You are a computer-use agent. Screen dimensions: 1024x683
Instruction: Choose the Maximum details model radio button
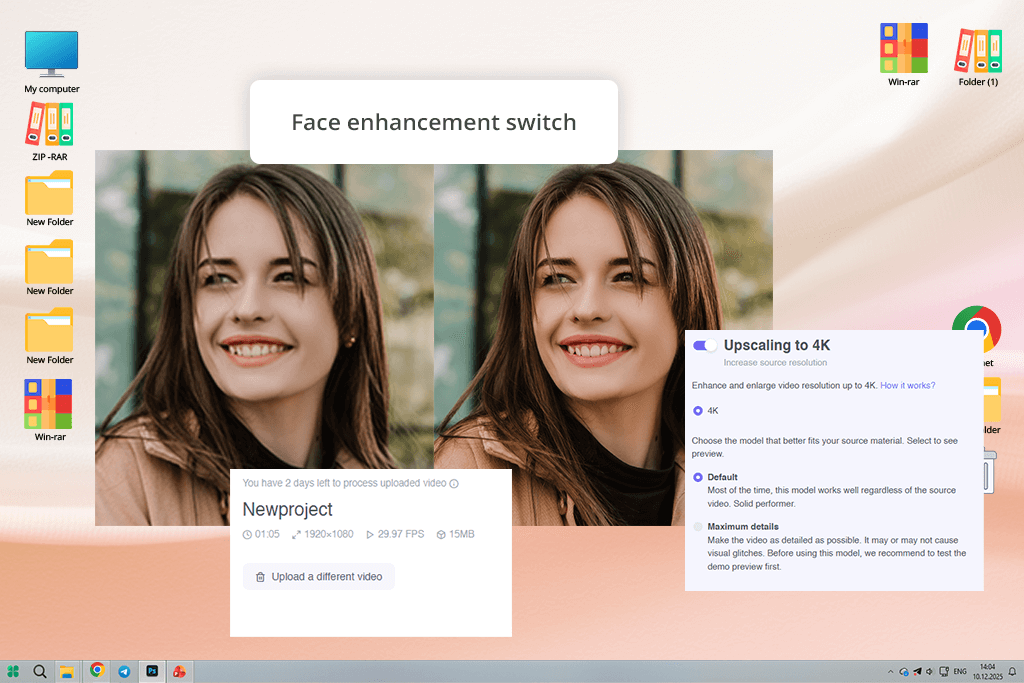click(x=697, y=527)
